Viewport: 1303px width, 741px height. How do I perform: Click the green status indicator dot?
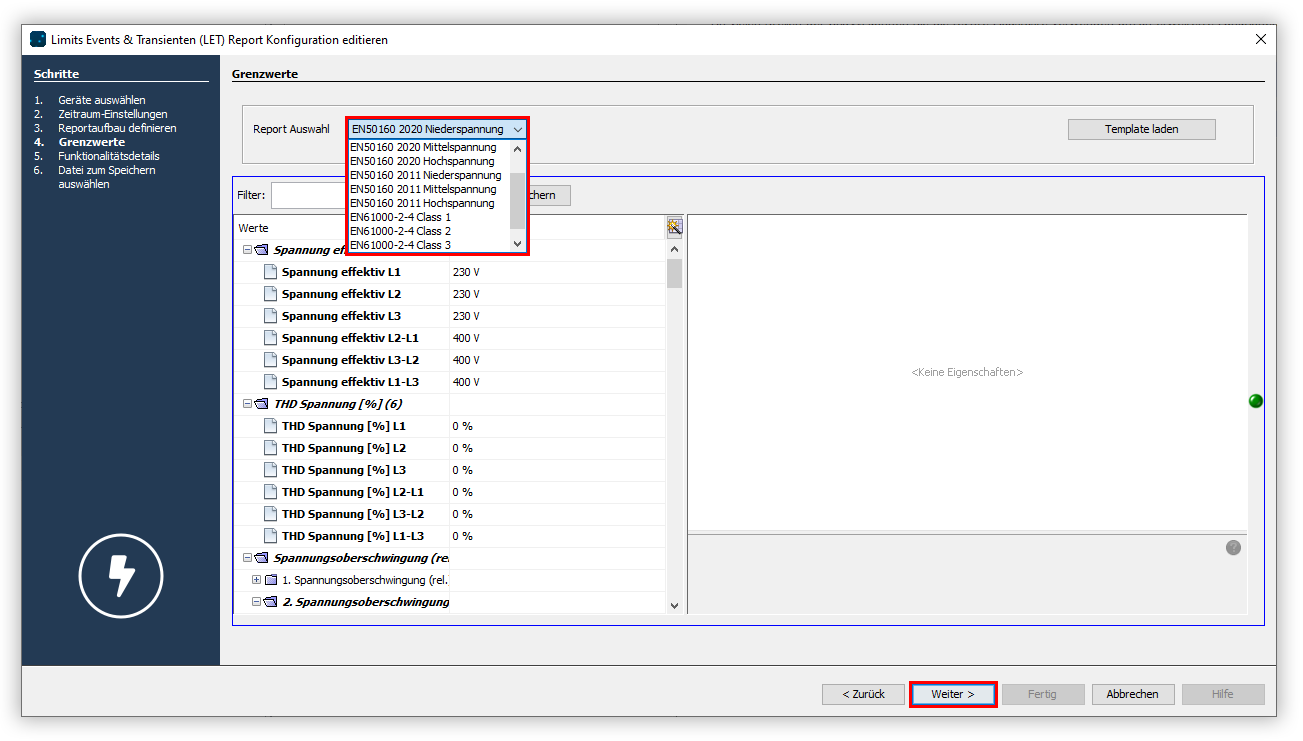[x=1256, y=401]
